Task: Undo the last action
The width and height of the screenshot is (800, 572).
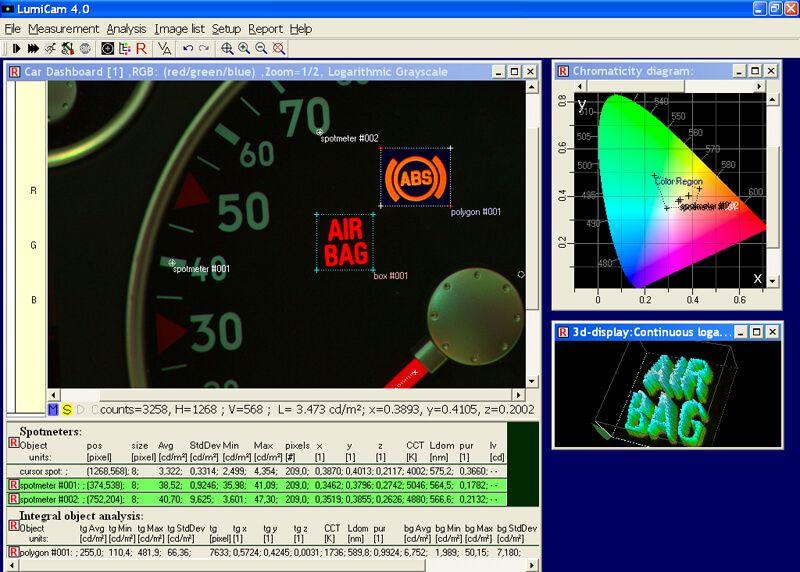Action: (x=188, y=48)
